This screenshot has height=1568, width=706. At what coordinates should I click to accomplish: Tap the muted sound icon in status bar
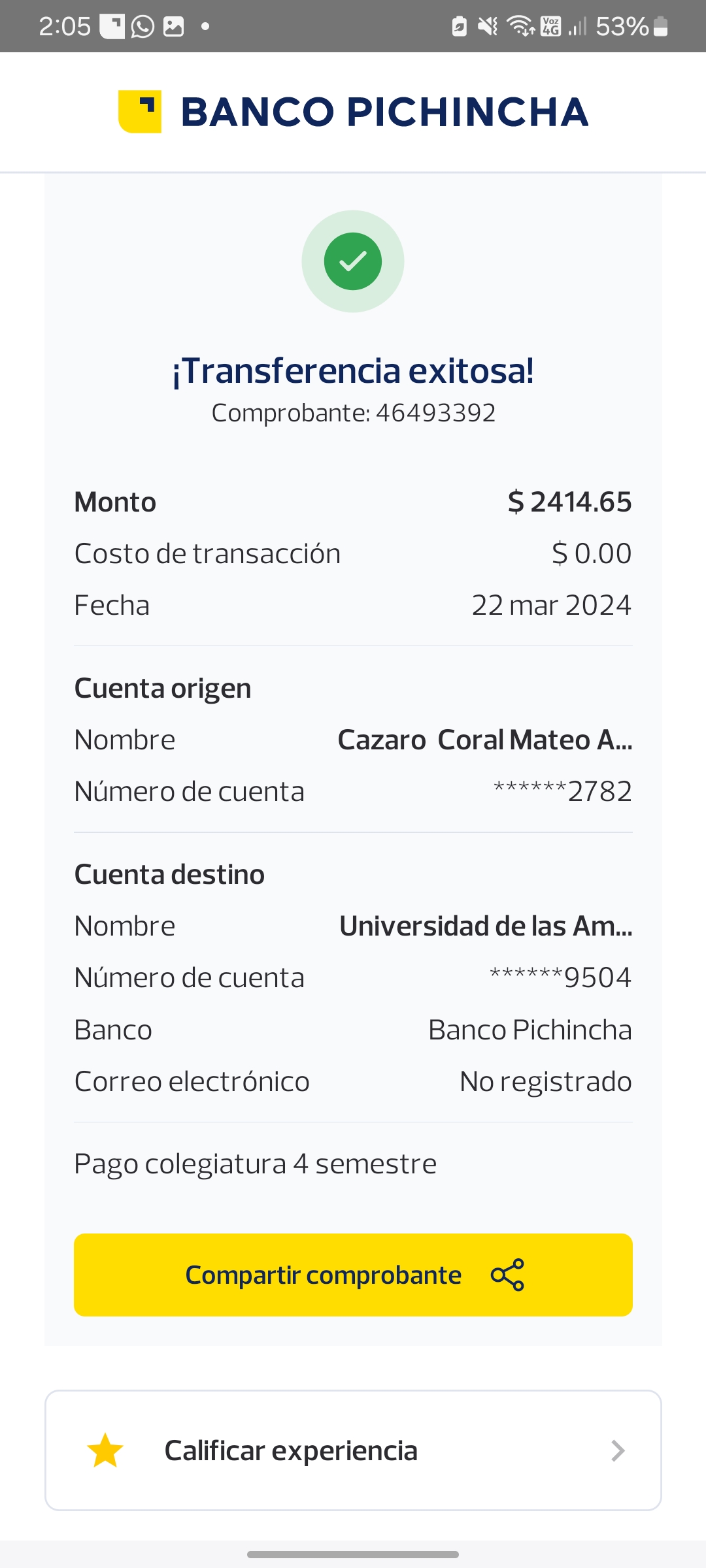488,27
